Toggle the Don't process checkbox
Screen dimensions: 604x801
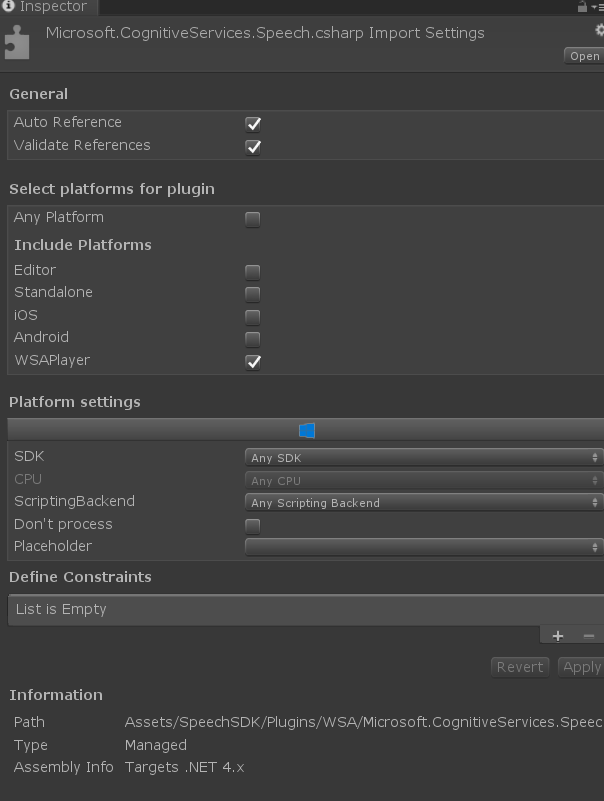252,524
